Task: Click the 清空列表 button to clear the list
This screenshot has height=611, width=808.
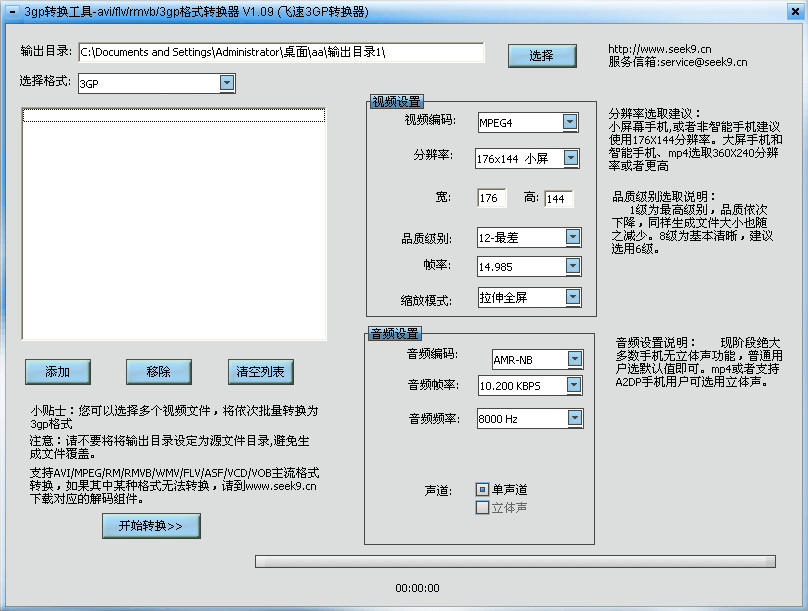Action: (x=259, y=371)
